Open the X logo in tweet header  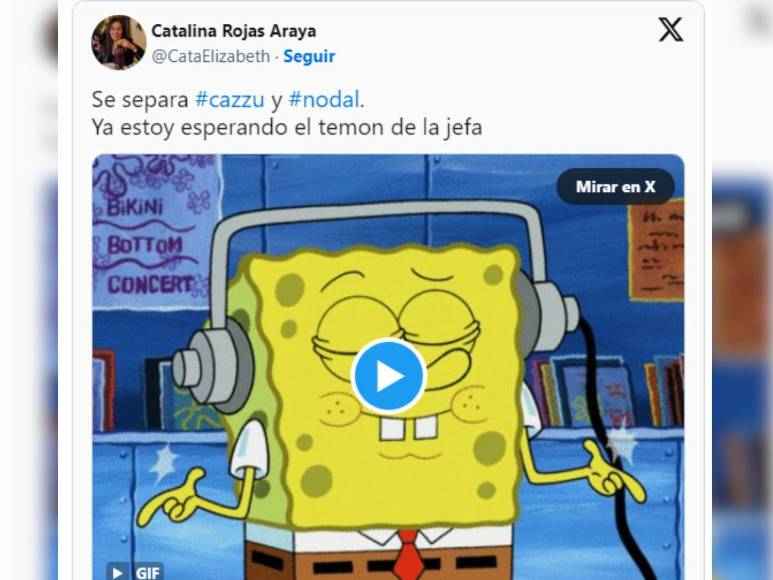point(670,30)
